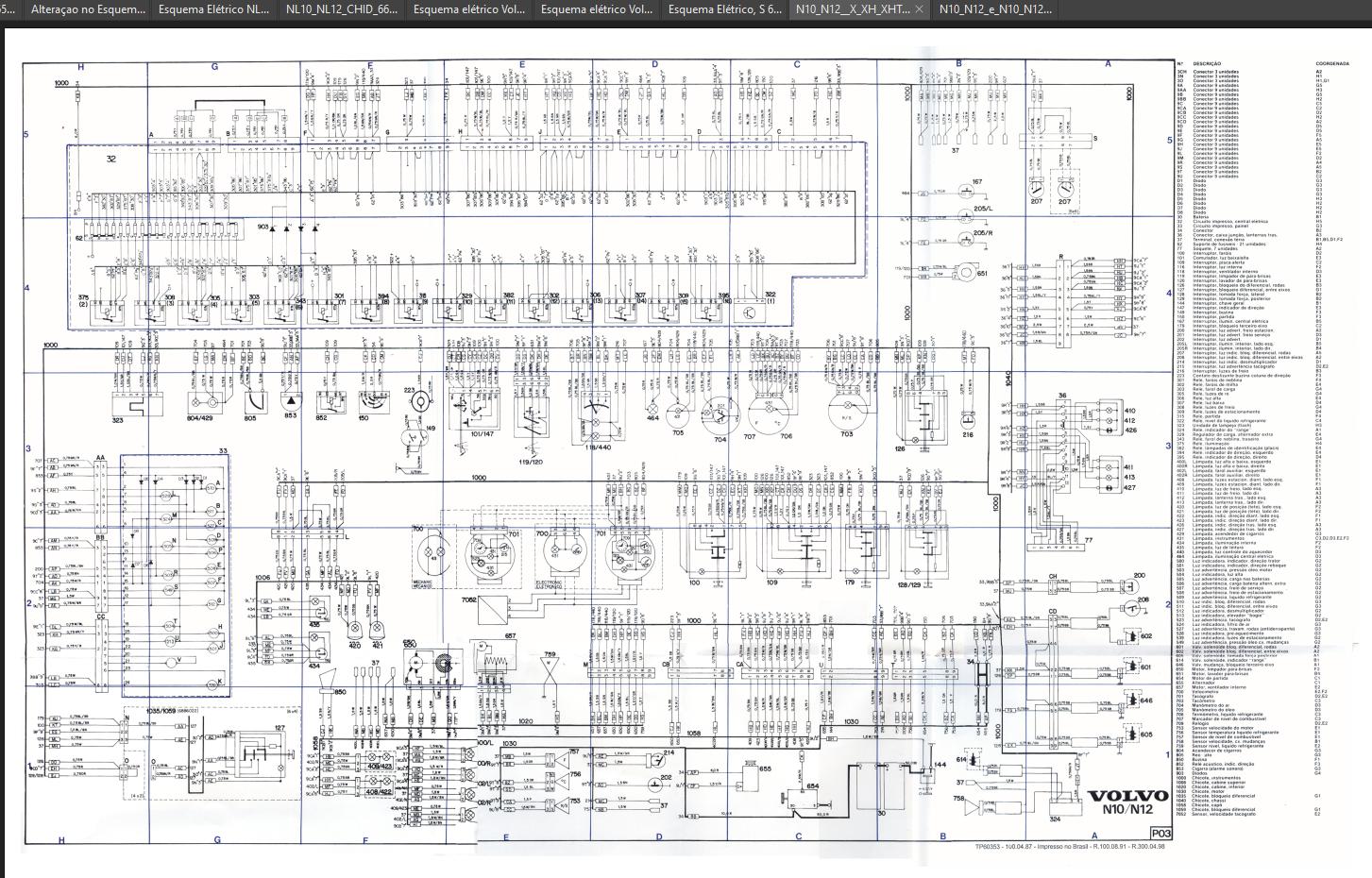
Task: Click the "127" switch label
Action: click(x=279, y=728)
